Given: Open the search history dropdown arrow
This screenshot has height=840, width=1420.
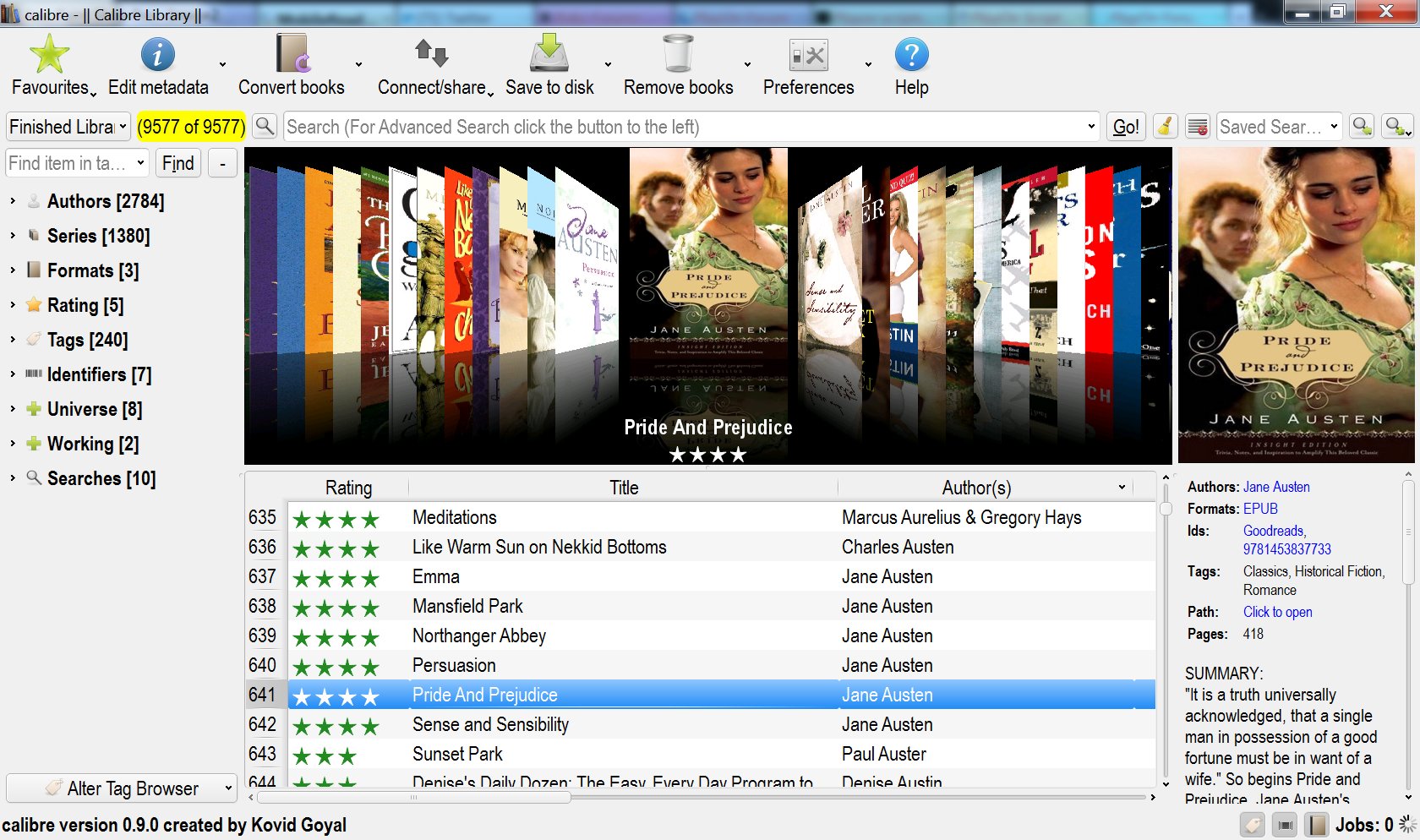Looking at the screenshot, I should (1091, 127).
